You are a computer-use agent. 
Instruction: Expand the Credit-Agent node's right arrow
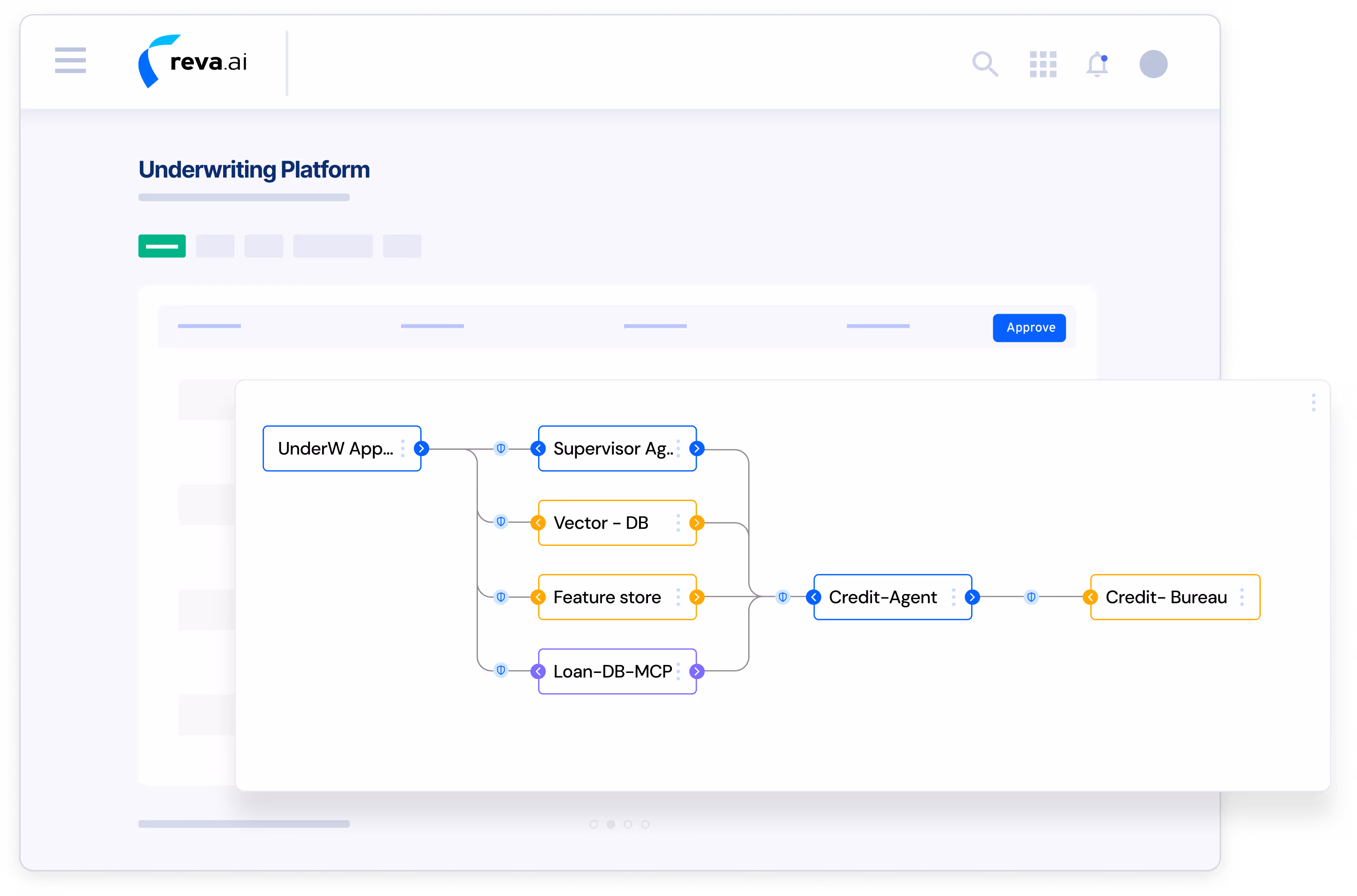pos(972,597)
